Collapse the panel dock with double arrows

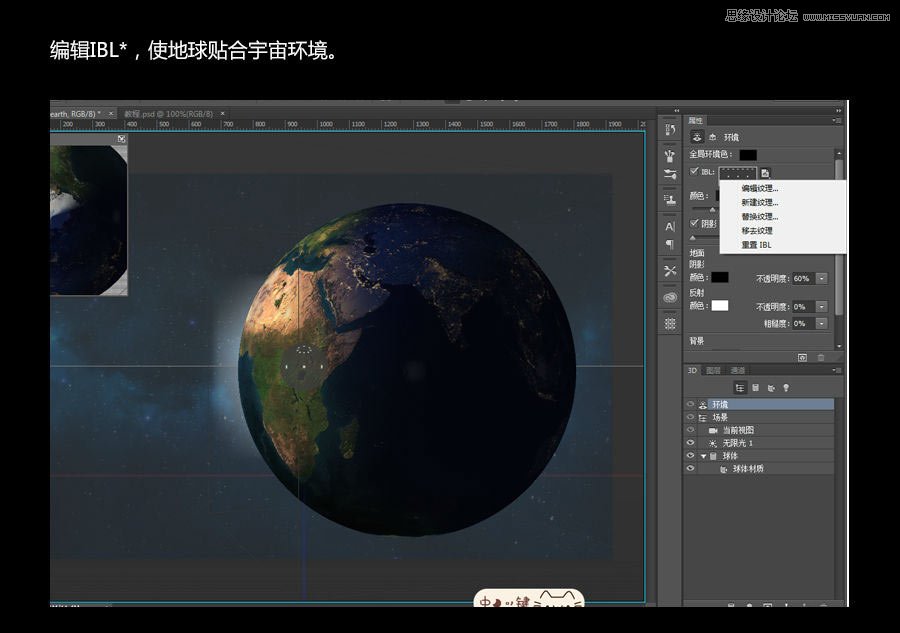click(x=839, y=110)
